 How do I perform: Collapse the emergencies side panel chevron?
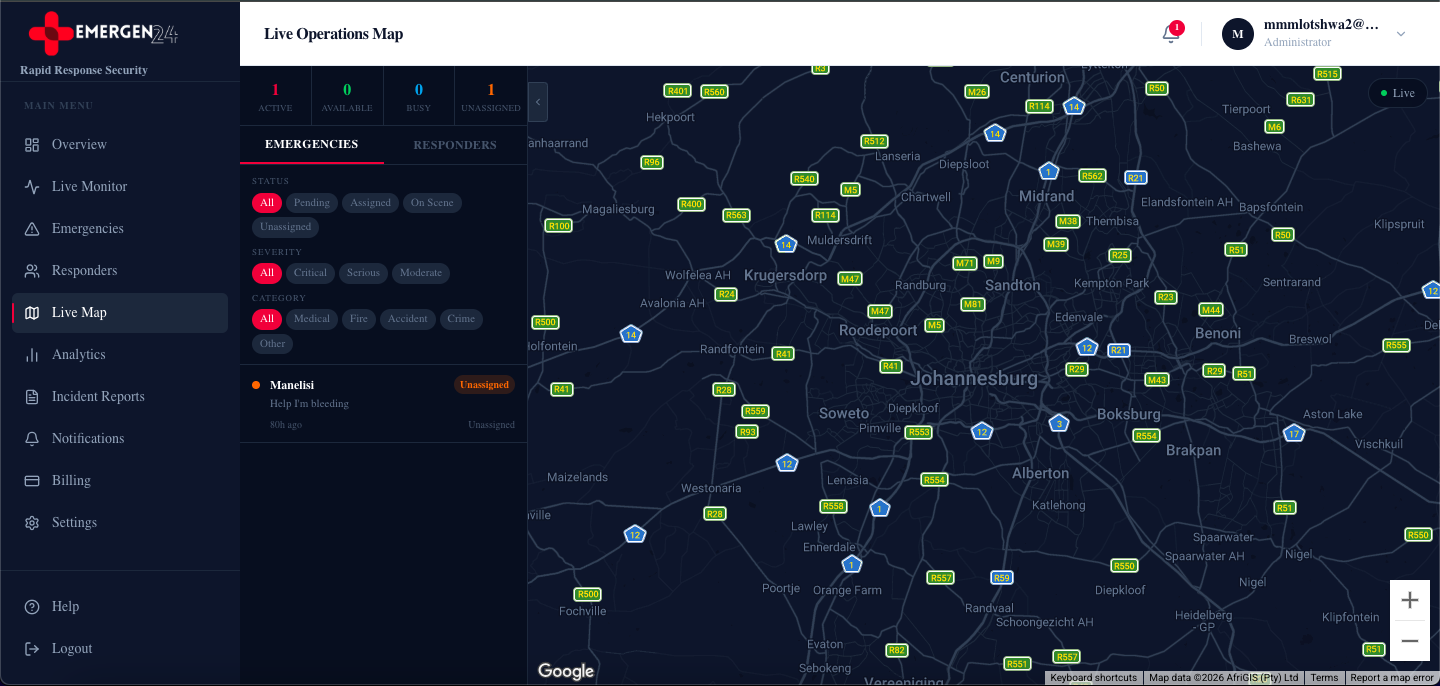click(x=537, y=101)
